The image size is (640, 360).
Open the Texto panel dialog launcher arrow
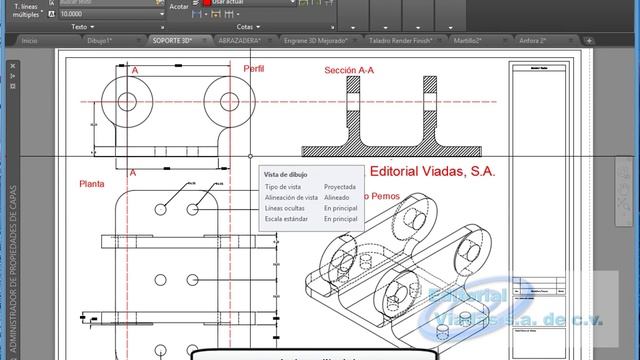click(x=162, y=27)
